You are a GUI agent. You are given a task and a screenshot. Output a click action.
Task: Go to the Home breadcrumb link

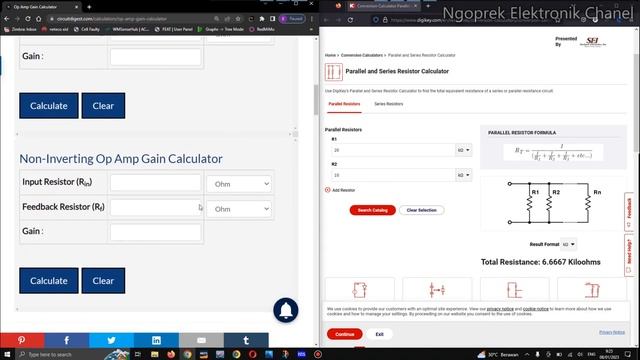(x=330, y=55)
